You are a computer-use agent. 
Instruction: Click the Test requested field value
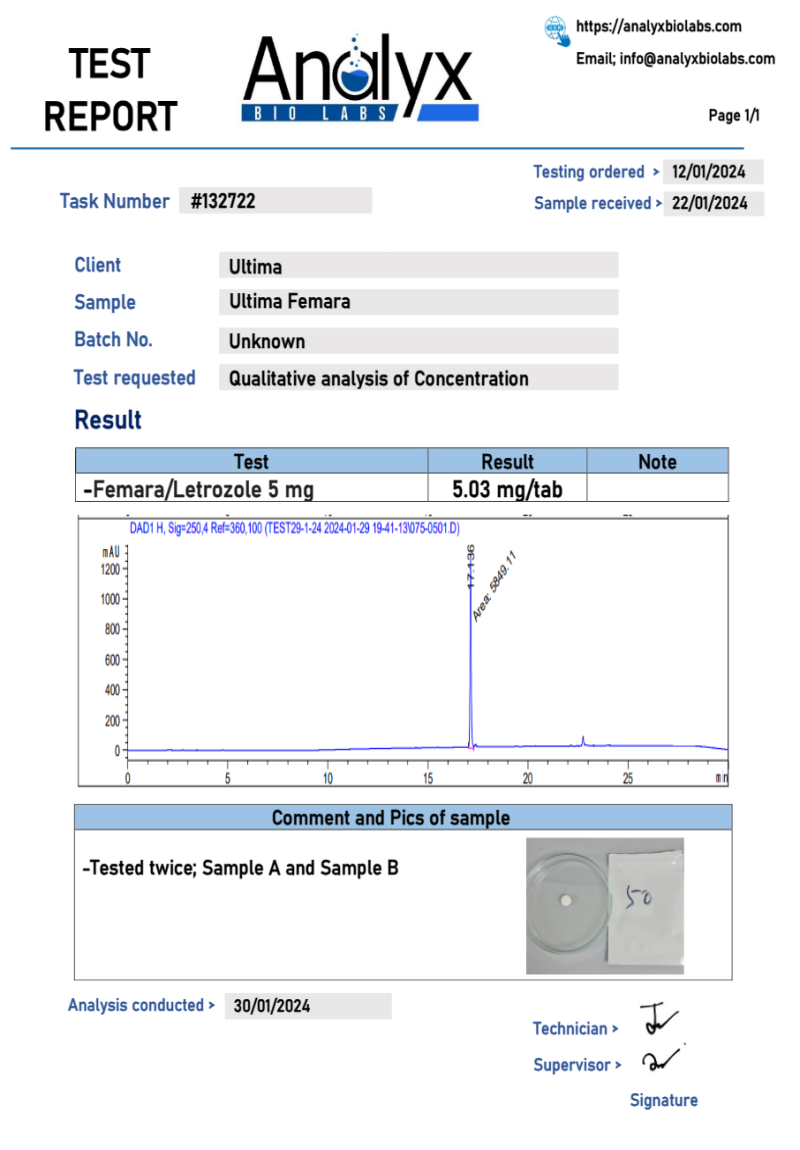pyautogui.click(x=418, y=378)
